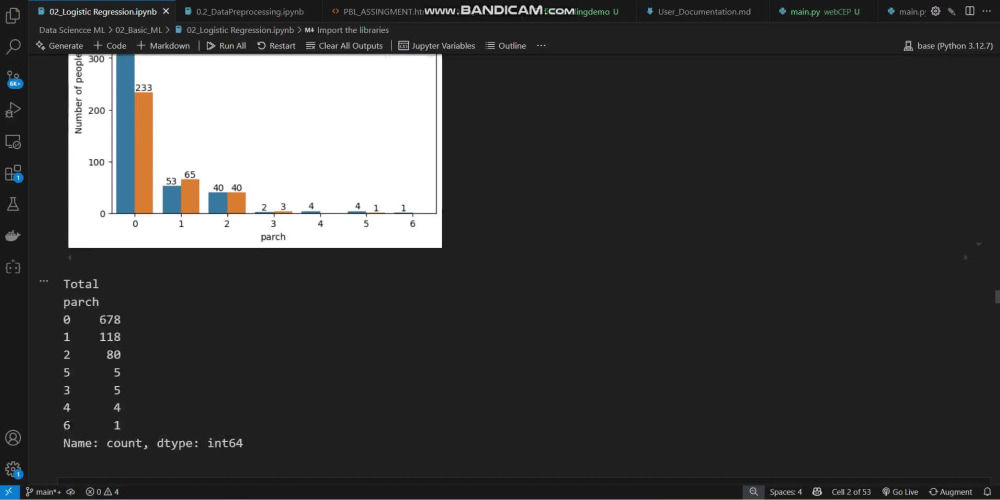This screenshot has height=500, width=1000.
Task: Click the Import the libraries breadcrumb
Action: pos(347,30)
